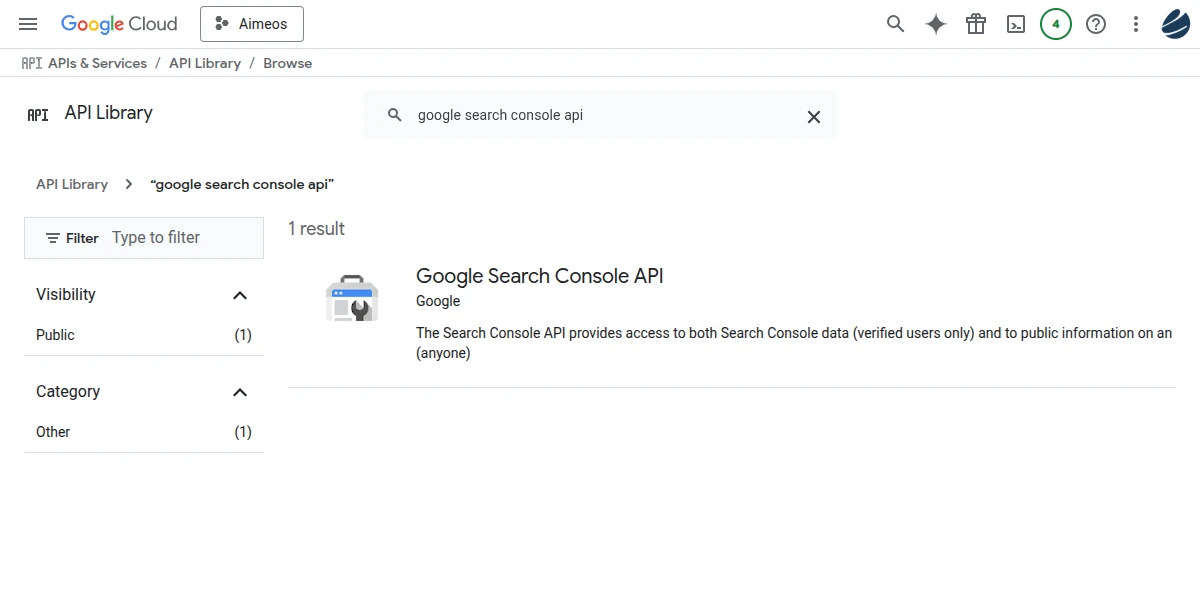Collapse the Category filter section
Viewport: 1200px width, 600px height.
coord(240,392)
